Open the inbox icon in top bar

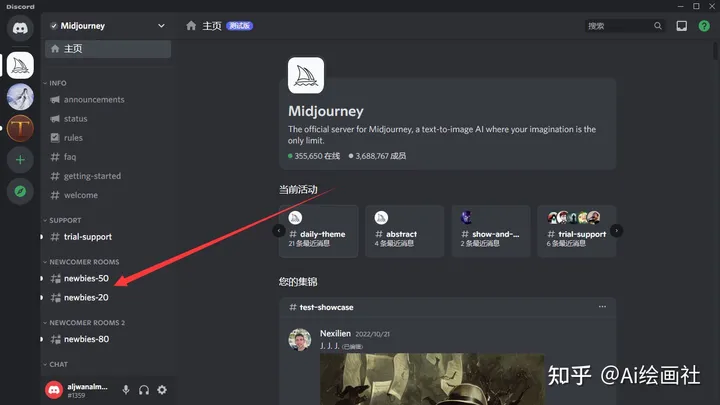(682, 26)
